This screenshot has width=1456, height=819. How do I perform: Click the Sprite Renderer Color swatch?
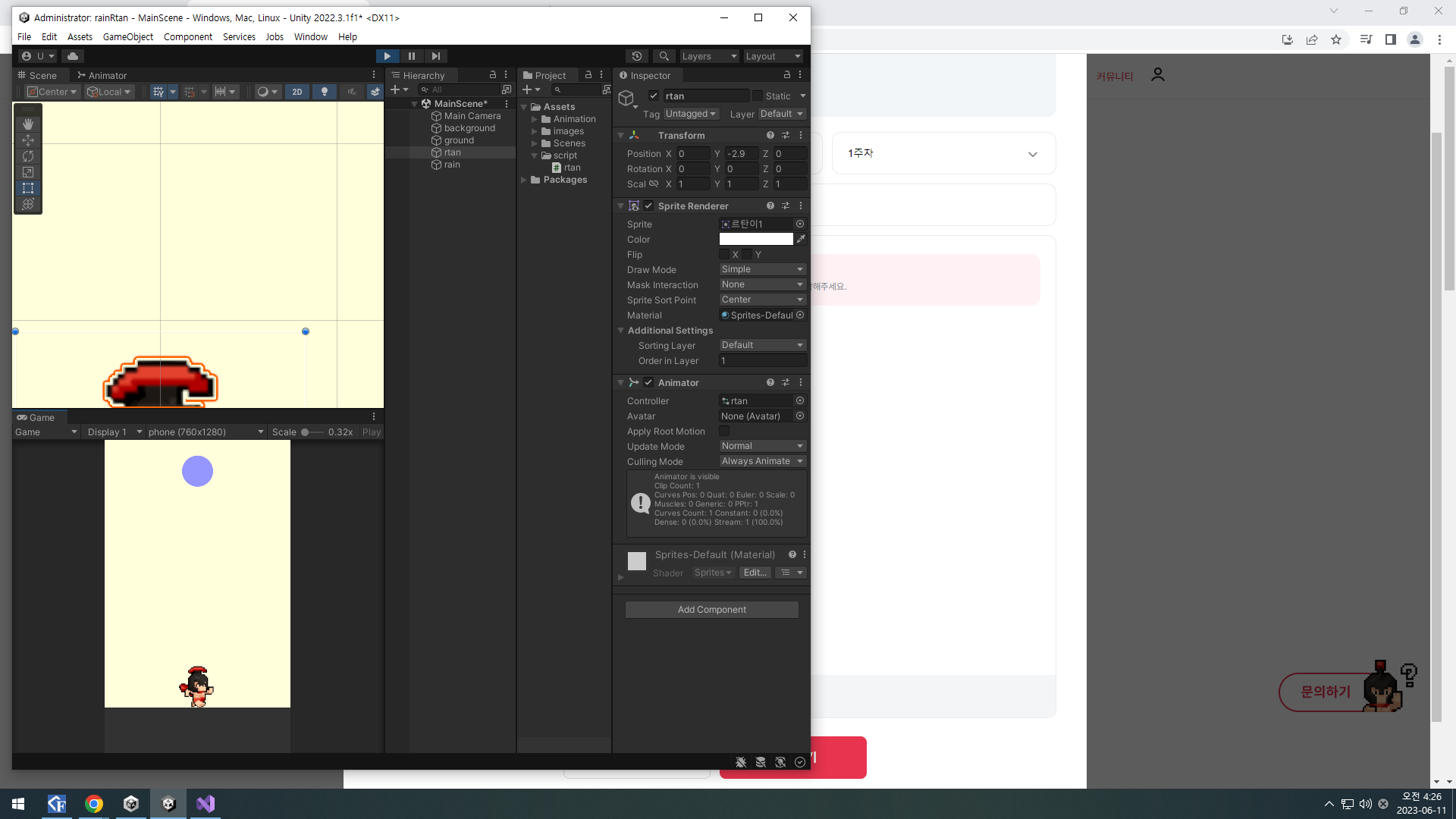point(756,239)
